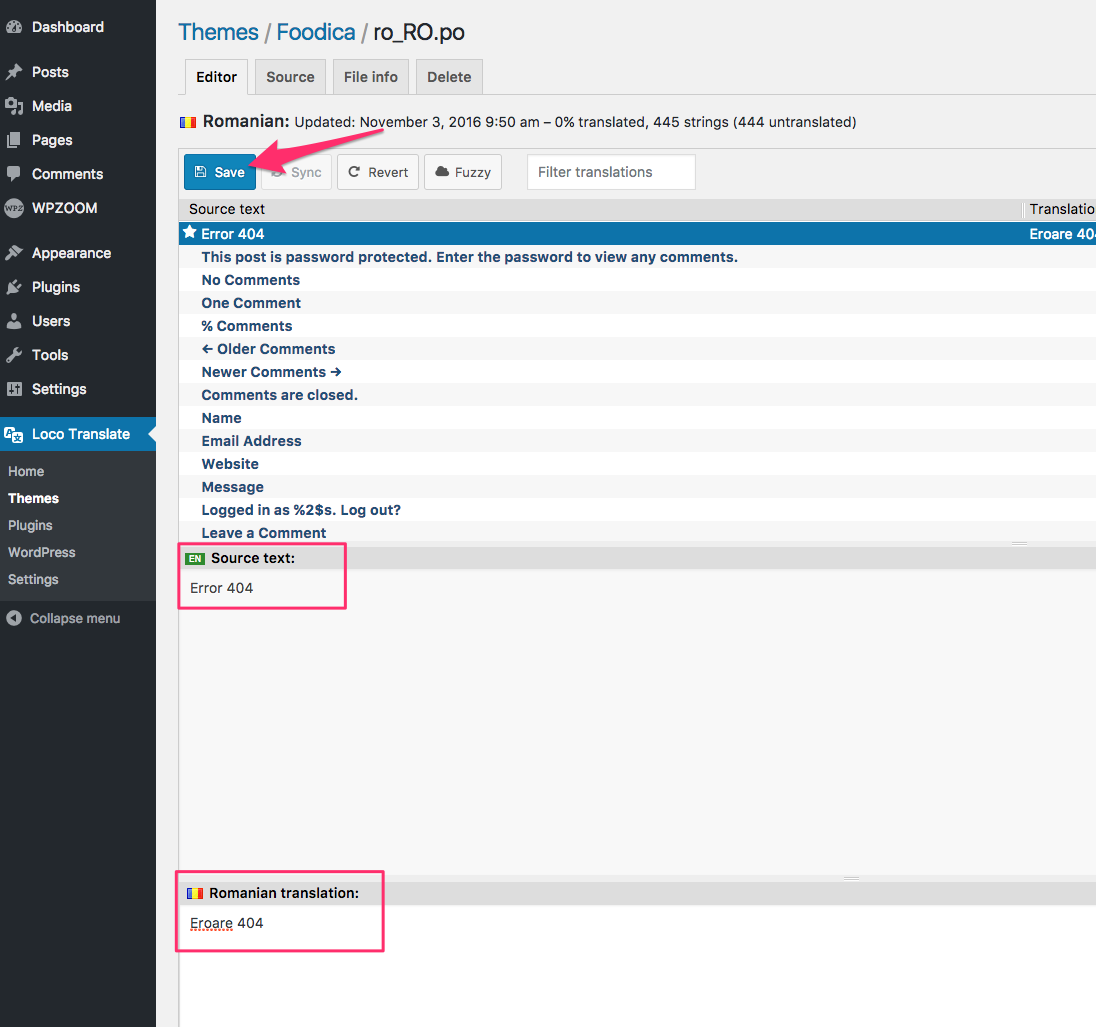
Task: Open Loco Translate Settings submenu
Action: coord(33,580)
